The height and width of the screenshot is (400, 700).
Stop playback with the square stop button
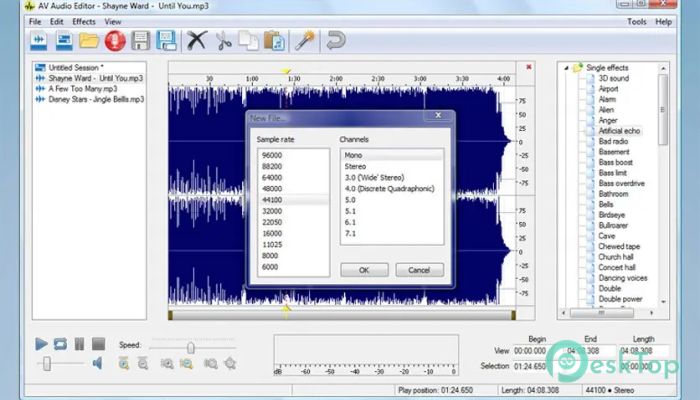pyautogui.click(x=98, y=344)
